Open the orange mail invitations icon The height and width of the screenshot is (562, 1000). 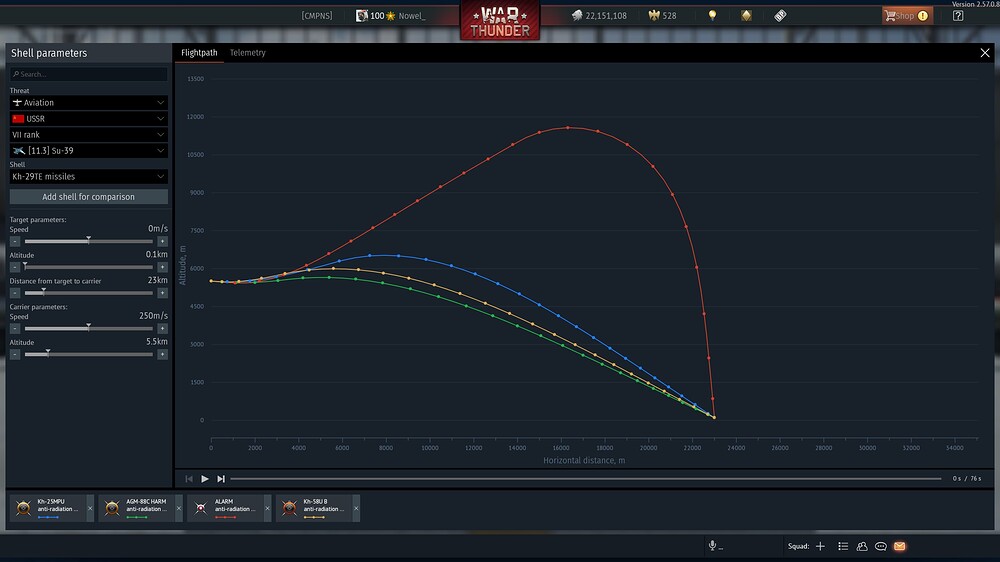(x=899, y=546)
